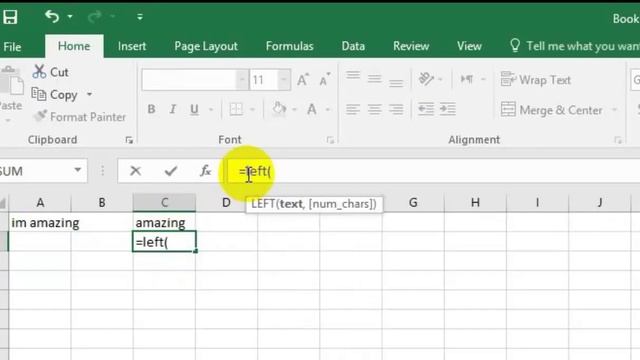Switch to the Home tab

tap(74, 46)
